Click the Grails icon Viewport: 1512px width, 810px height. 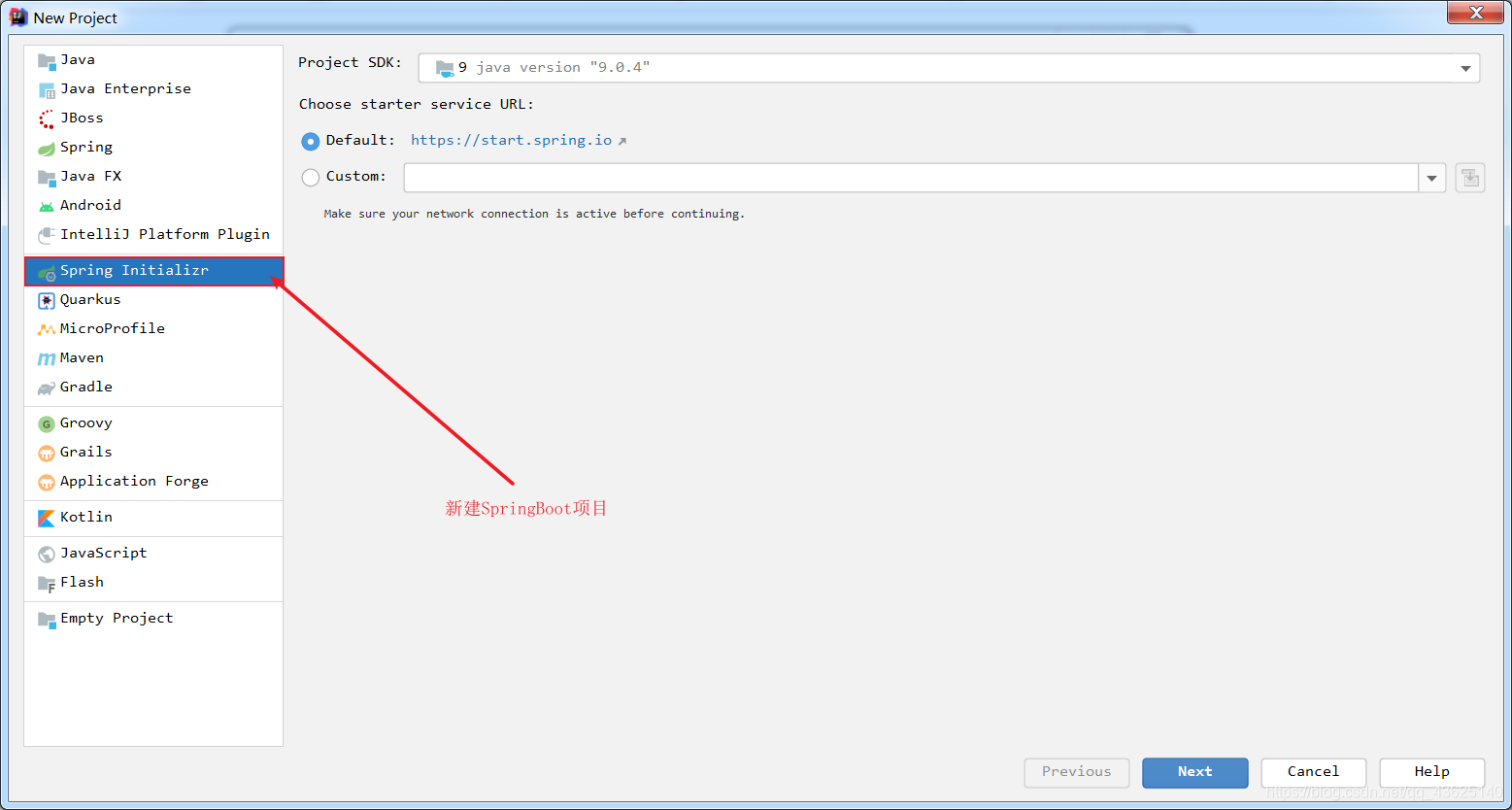pyautogui.click(x=47, y=453)
